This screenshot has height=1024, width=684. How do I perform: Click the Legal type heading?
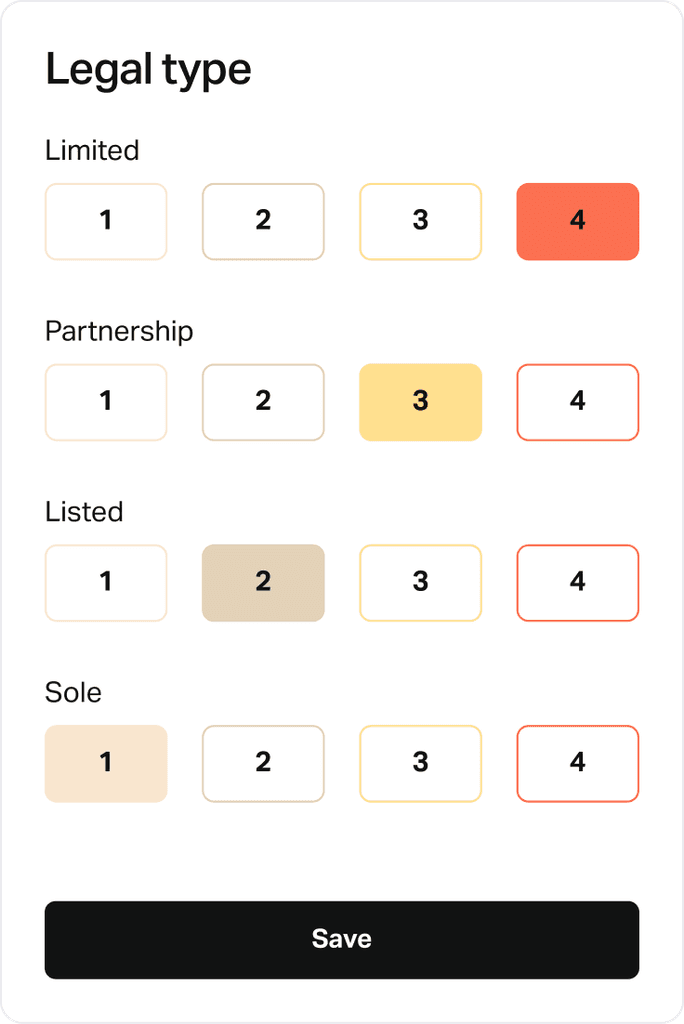click(x=148, y=71)
